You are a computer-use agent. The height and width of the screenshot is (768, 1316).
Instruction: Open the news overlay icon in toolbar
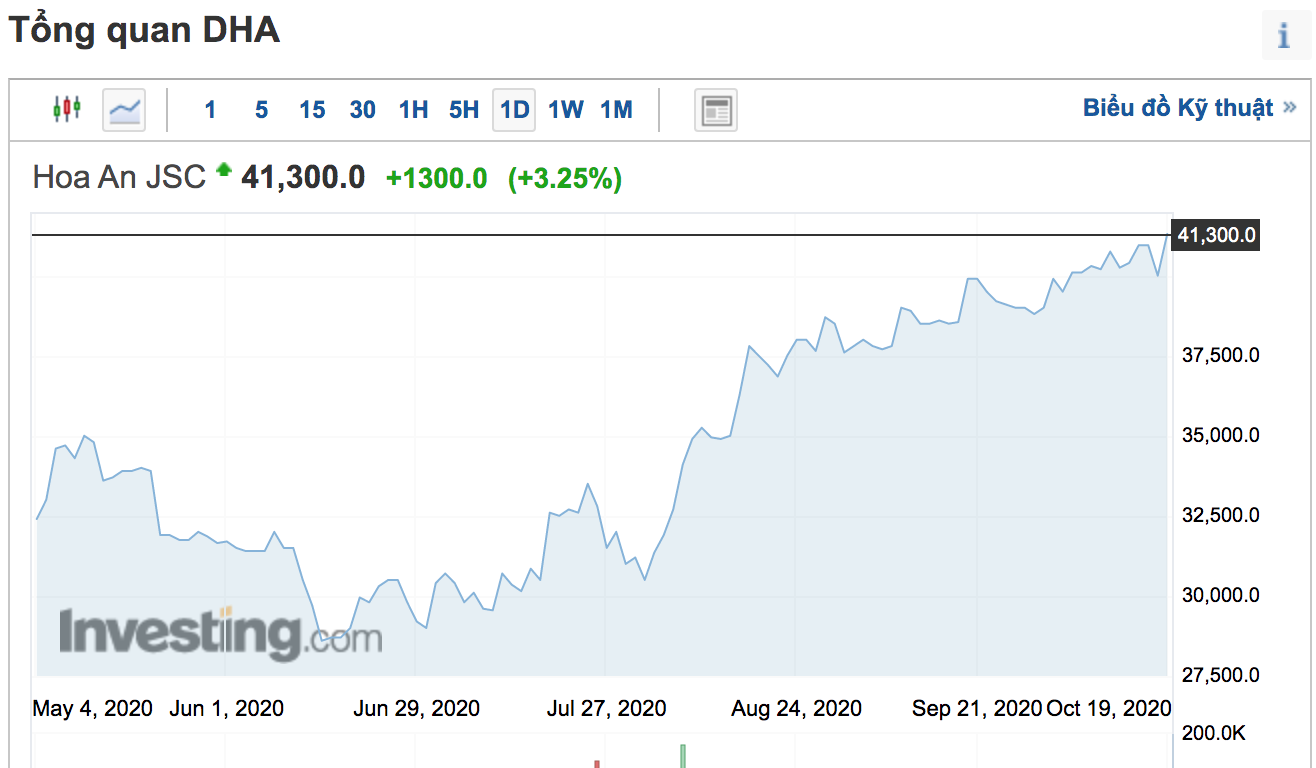tap(716, 110)
